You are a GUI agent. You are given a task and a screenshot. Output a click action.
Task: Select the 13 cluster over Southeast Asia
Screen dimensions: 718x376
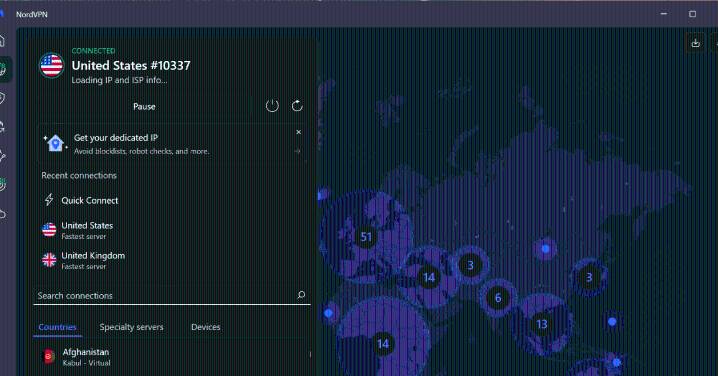(542, 324)
